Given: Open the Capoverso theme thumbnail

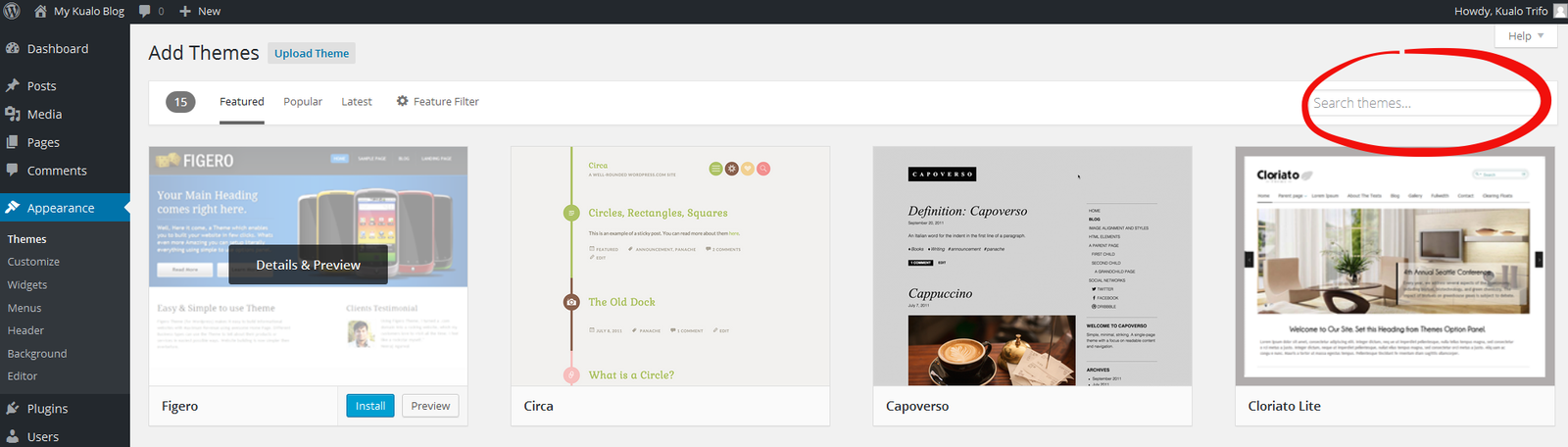Looking at the screenshot, I should [1032, 267].
